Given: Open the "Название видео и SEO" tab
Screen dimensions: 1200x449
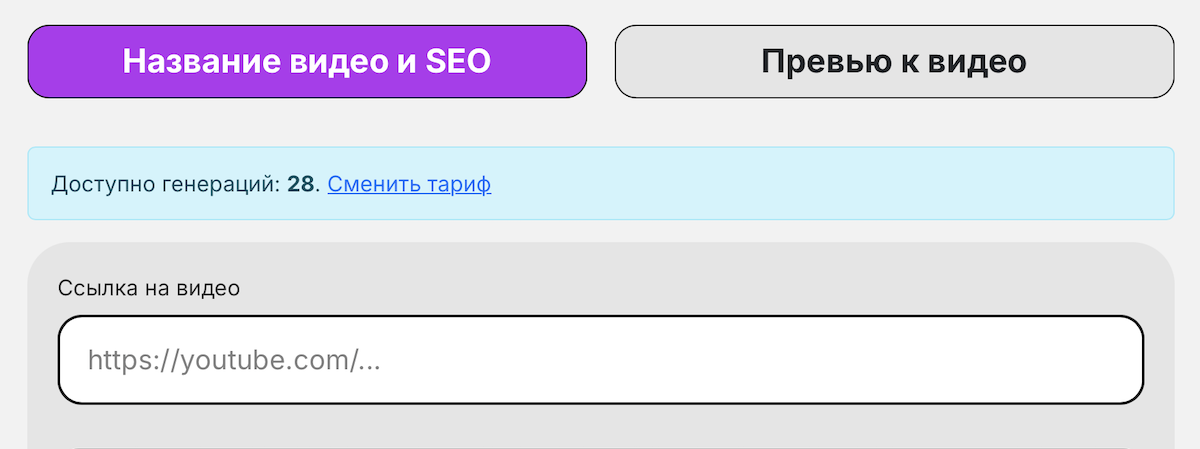Looking at the screenshot, I should 307,62.
